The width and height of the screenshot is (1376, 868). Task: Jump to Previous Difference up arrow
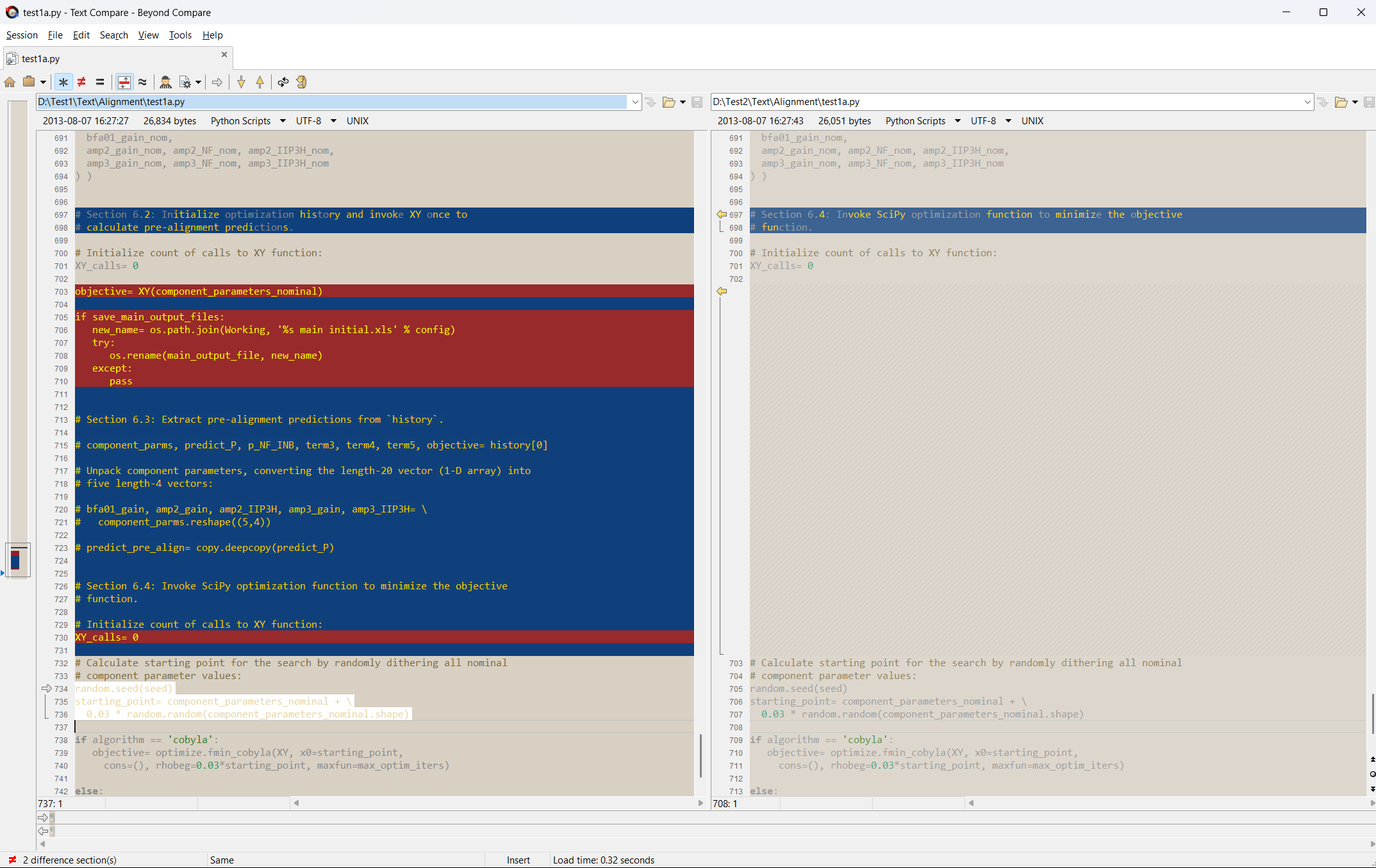click(260, 82)
